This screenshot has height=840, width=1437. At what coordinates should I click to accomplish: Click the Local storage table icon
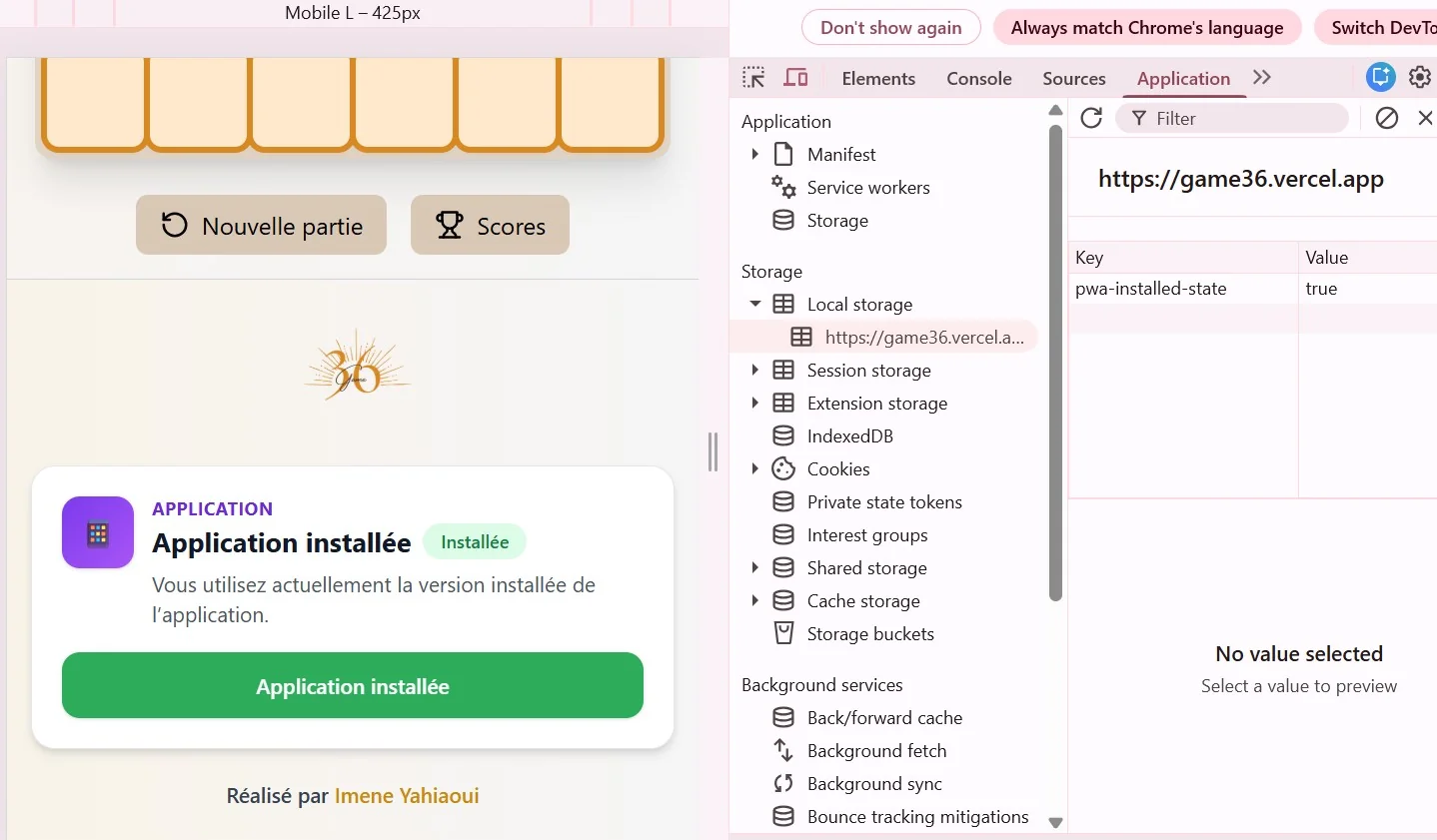[783, 304]
